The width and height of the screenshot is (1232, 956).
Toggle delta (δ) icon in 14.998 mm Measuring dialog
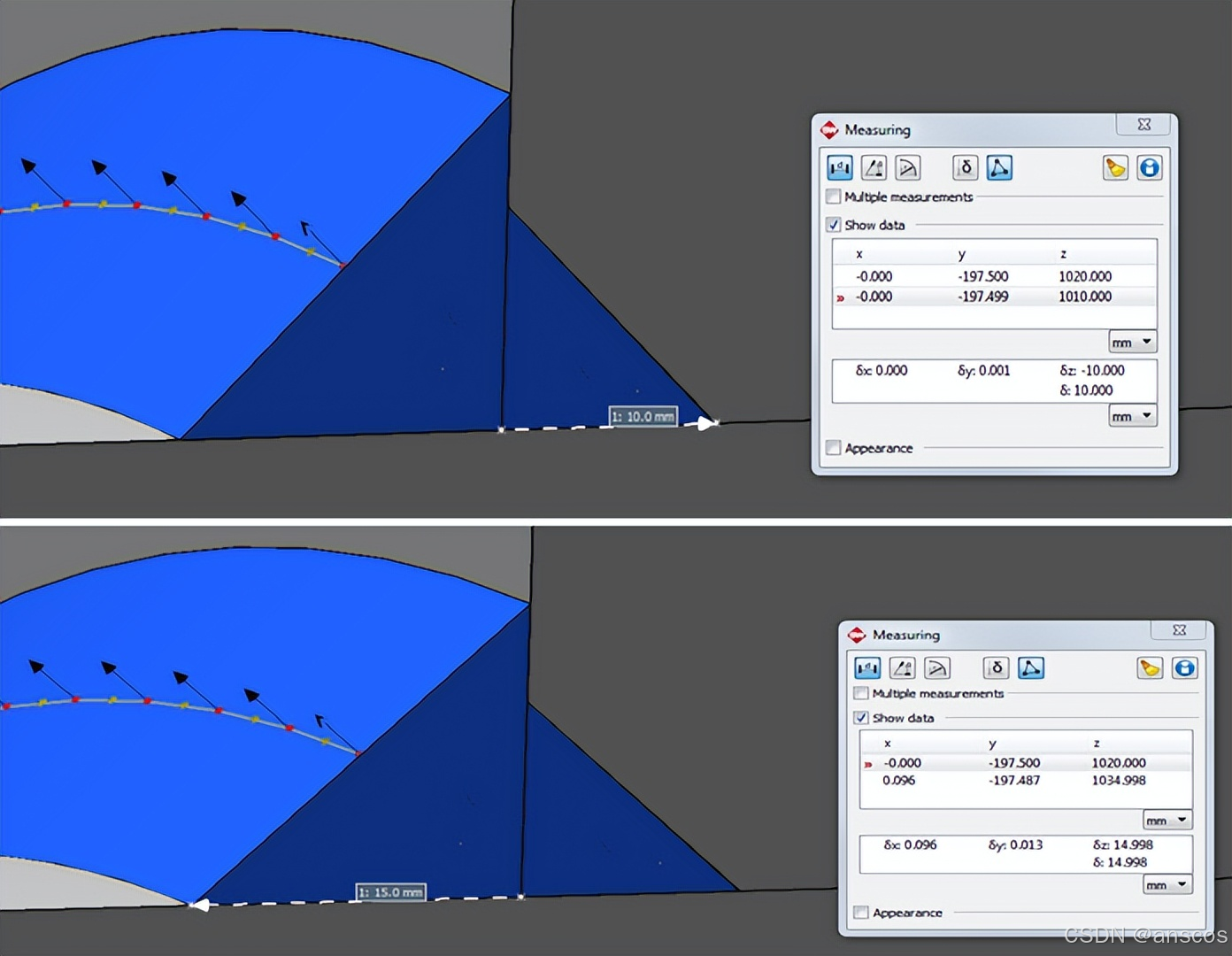click(x=997, y=667)
